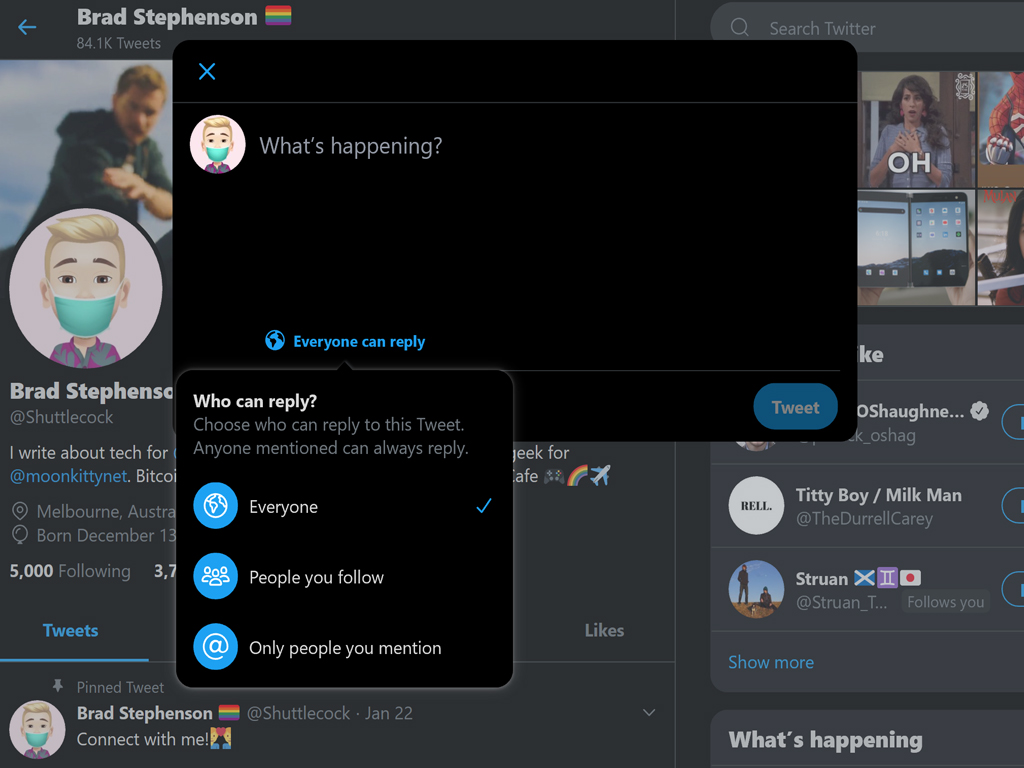Click the globe icon beside Everyone can reply

point(275,341)
